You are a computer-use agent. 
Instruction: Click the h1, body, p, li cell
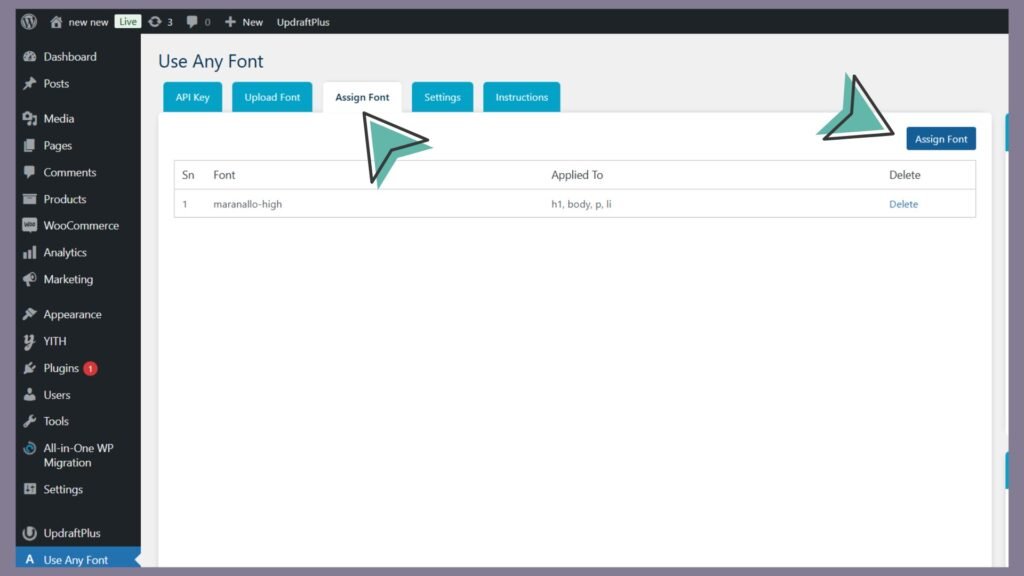[x=581, y=204]
